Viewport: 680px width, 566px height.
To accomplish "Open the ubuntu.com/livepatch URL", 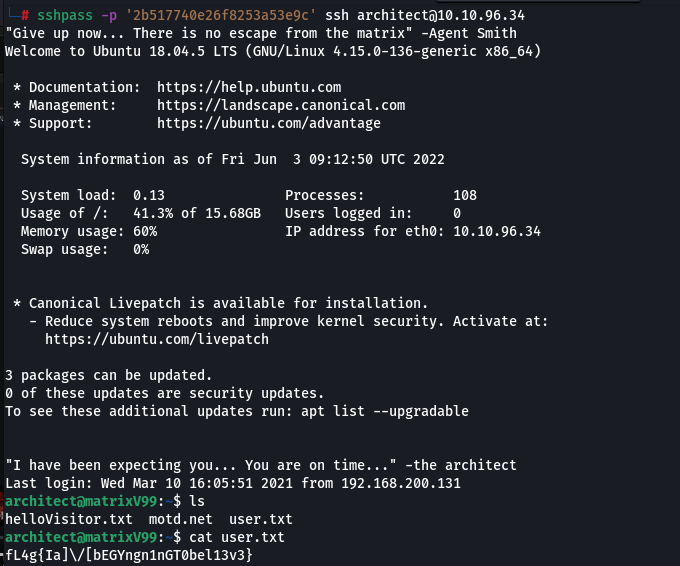I will click(157, 339).
